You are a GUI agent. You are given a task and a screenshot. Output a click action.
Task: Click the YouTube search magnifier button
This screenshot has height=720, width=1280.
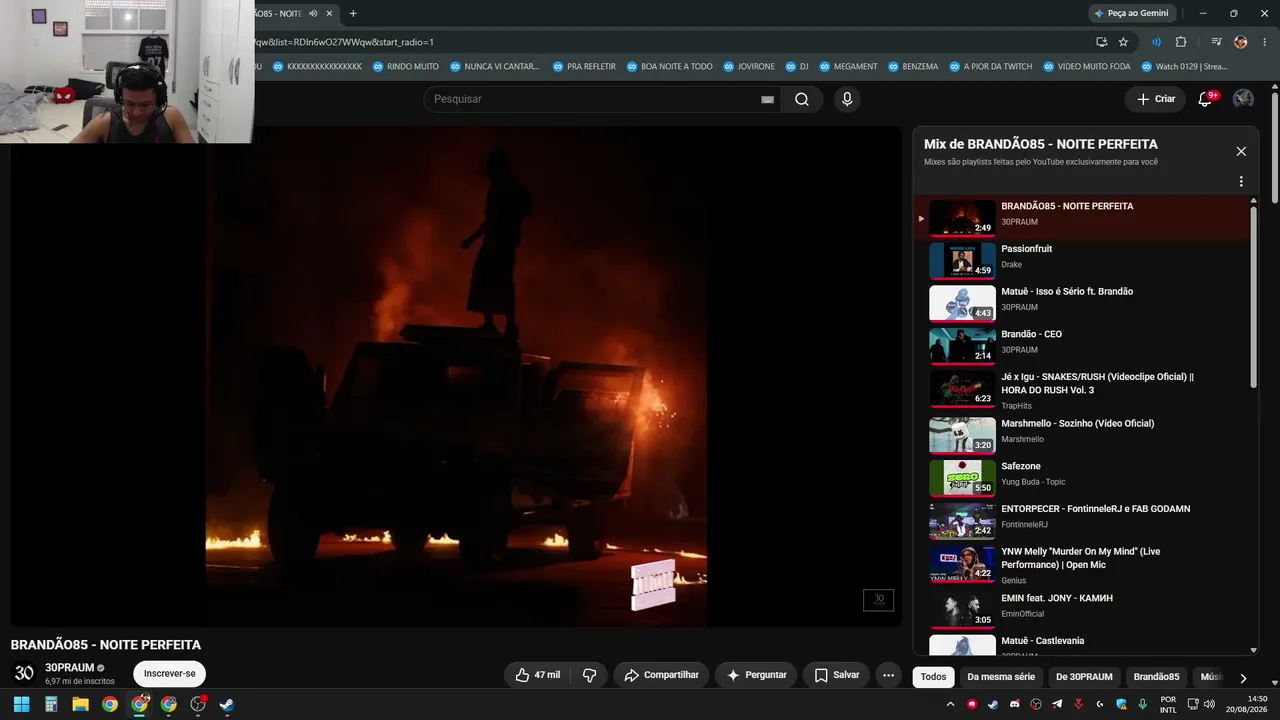(802, 99)
